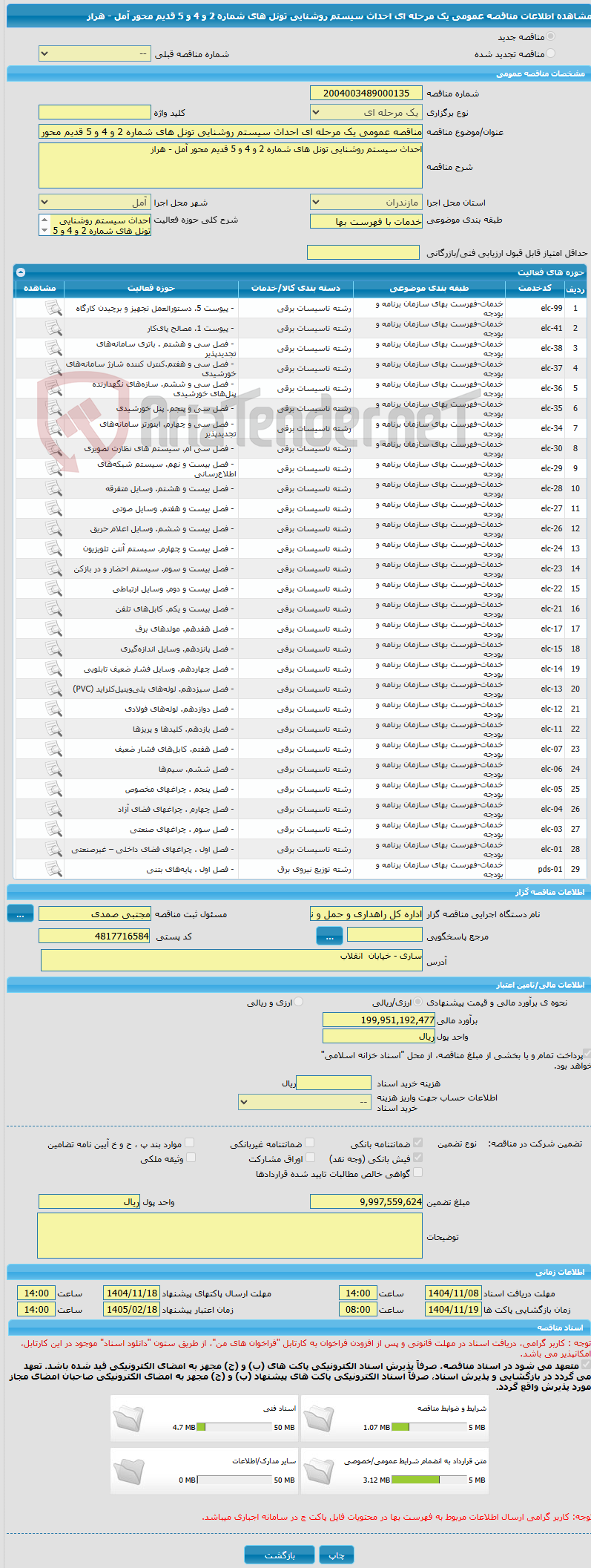Toggle گواهی خالص مطالبات تایید شده checkbox
This screenshot has width=591, height=1568.
point(418,1172)
